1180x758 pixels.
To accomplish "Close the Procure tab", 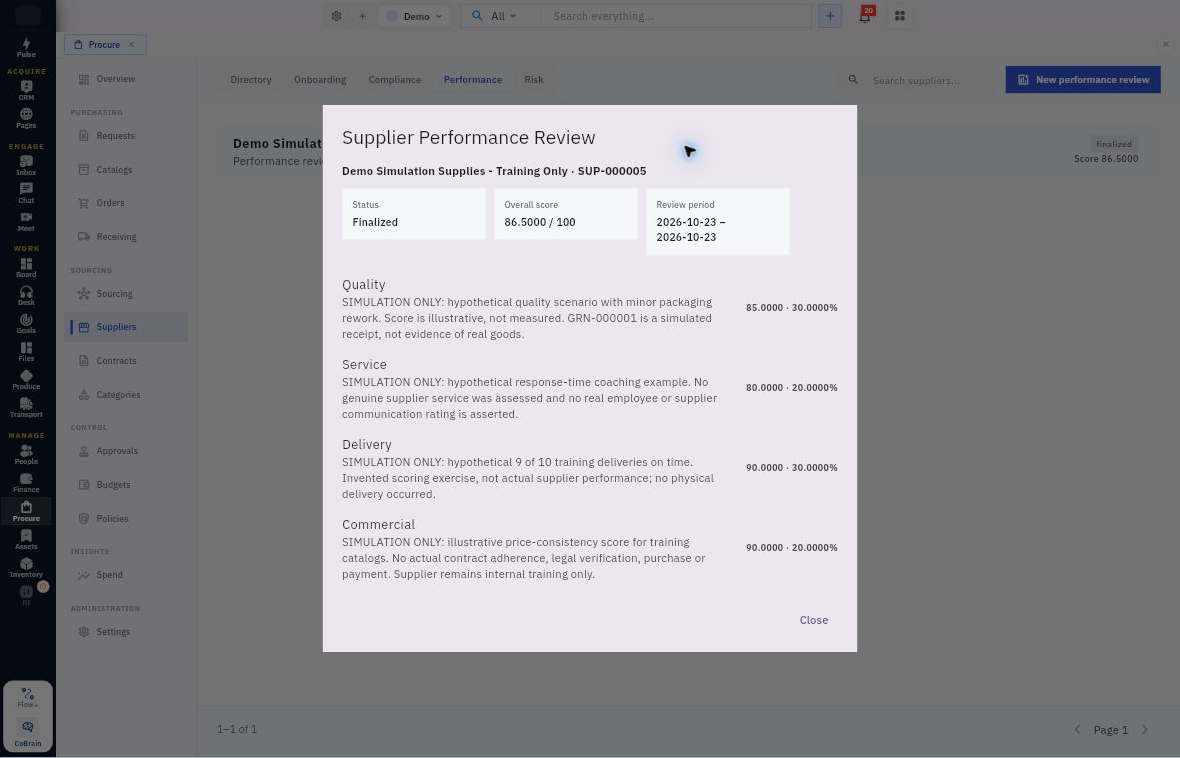I will point(131,44).
